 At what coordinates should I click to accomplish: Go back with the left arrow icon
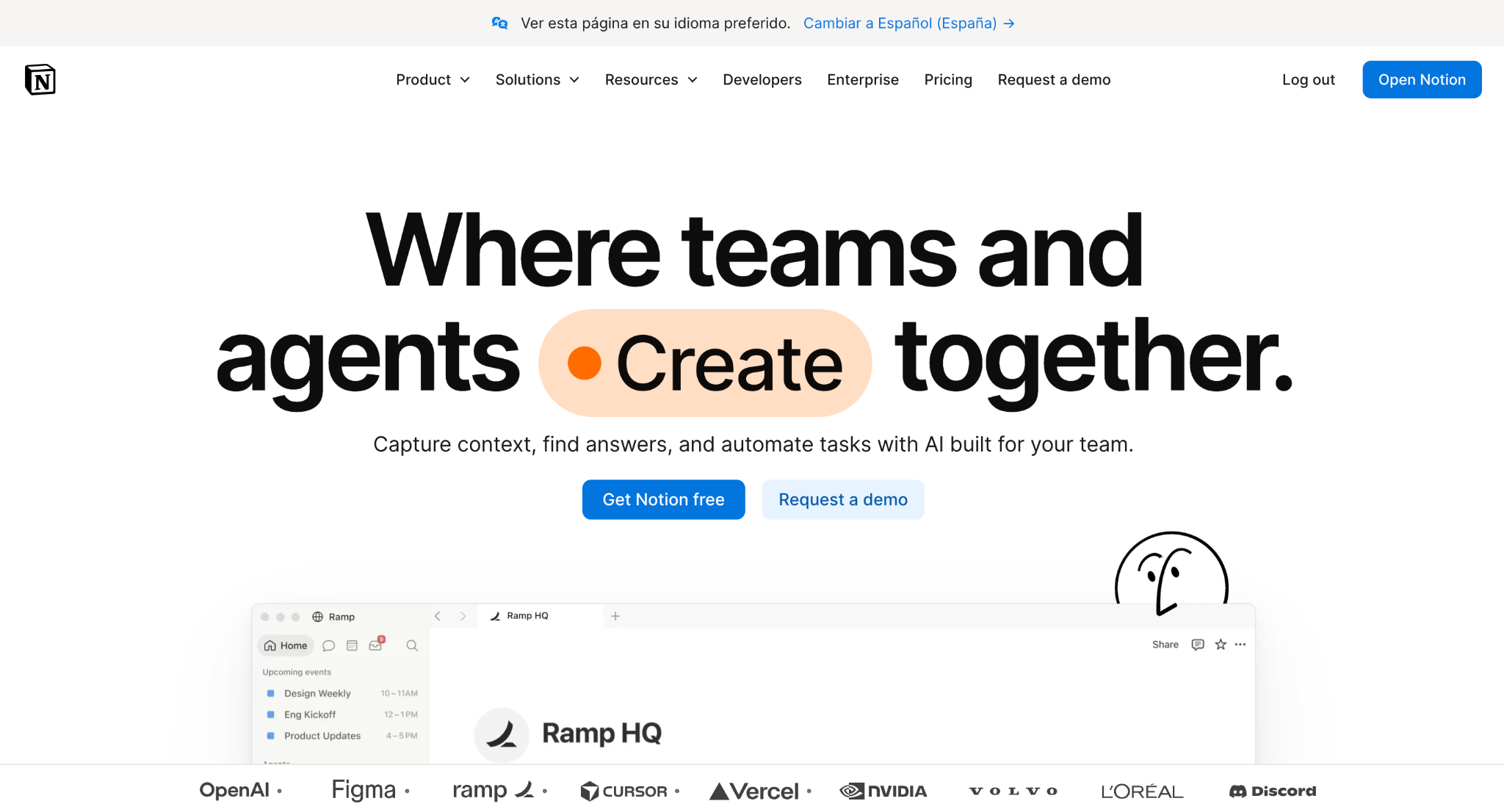pyautogui.click(x=438, y=616)
